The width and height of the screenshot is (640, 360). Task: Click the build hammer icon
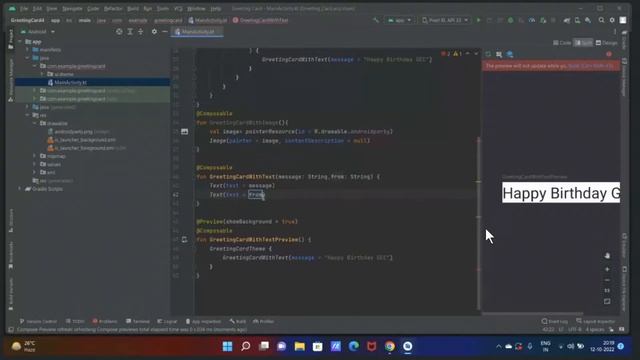click(x=376, y=20)
